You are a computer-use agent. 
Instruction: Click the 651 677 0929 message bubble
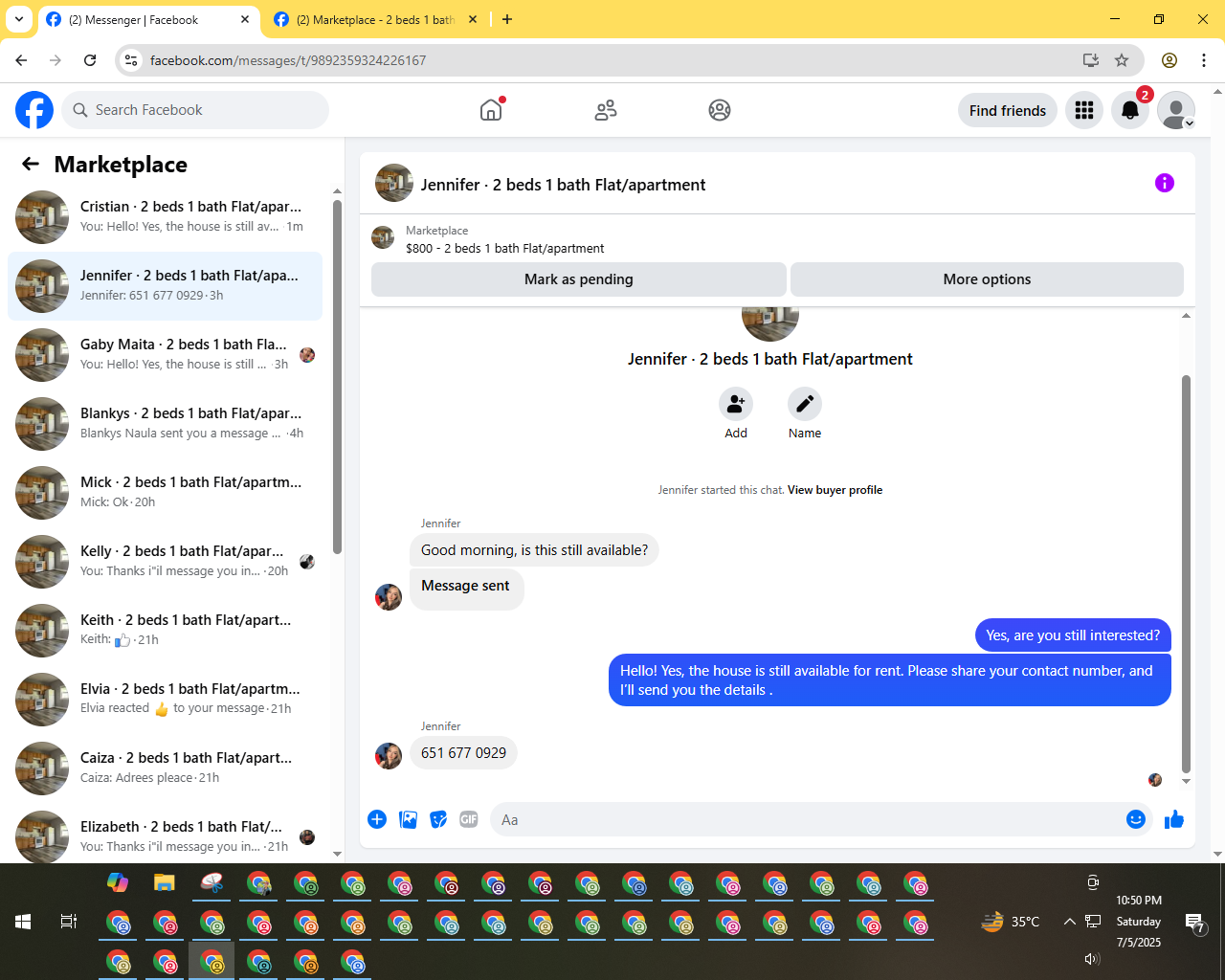click(463, 752)
